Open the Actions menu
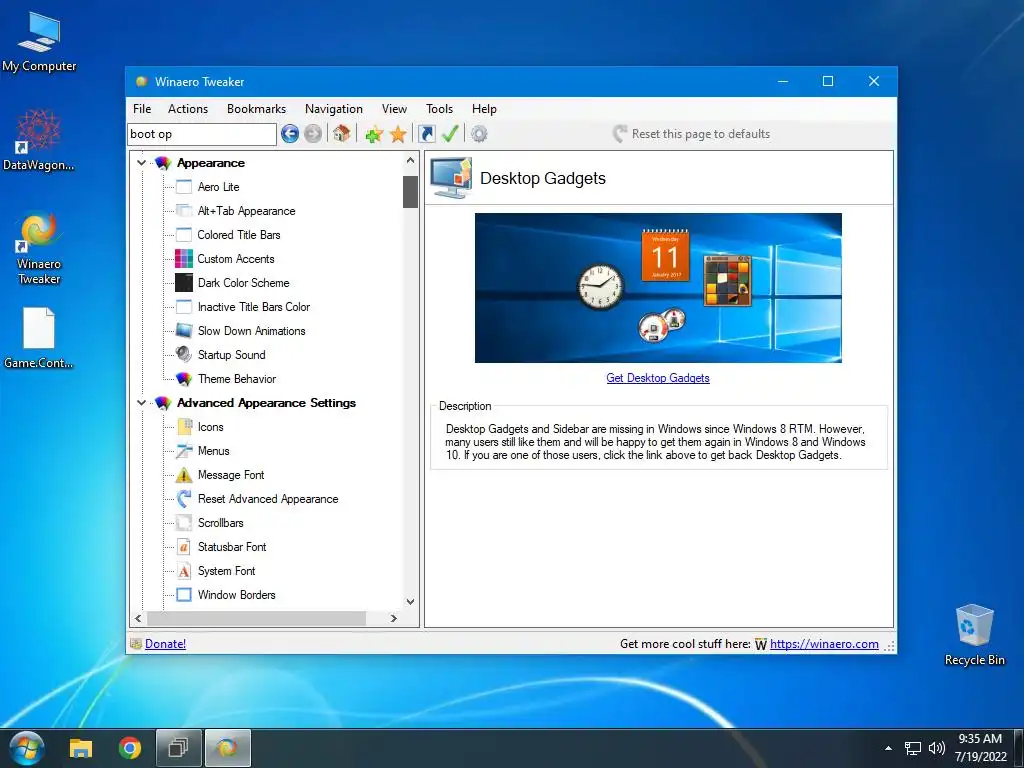1024x768 pixels. pos(187,109)
